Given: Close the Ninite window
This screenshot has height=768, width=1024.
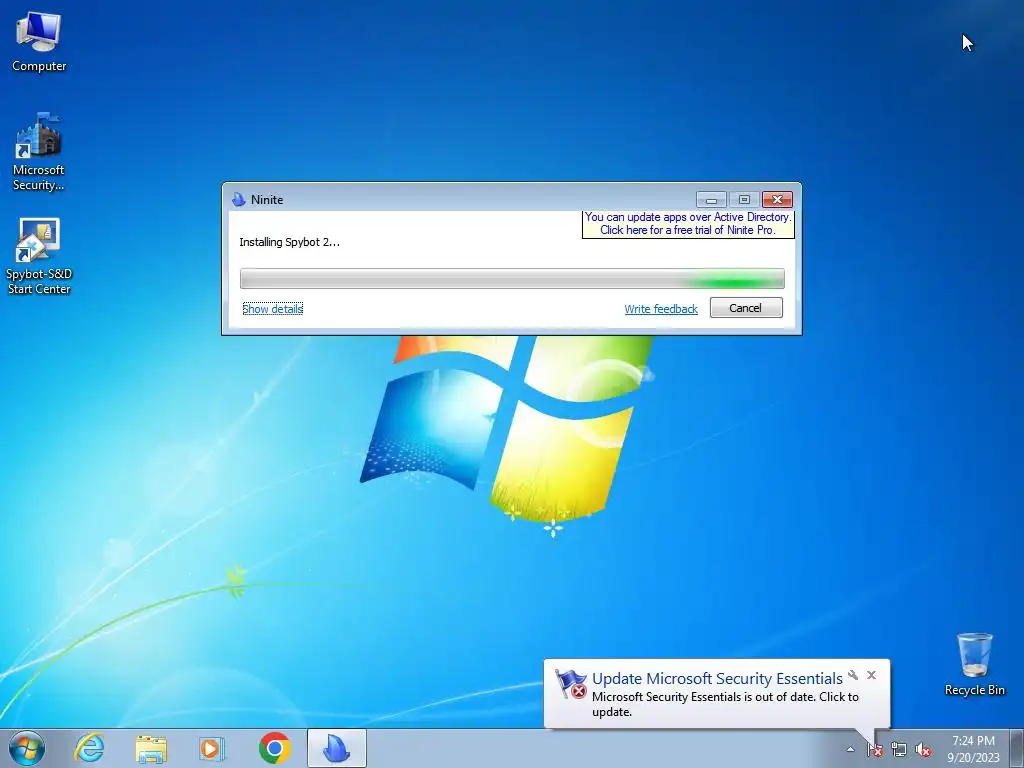Looking at the screenshot, I should pyautogui.click(x=777, y=199).
